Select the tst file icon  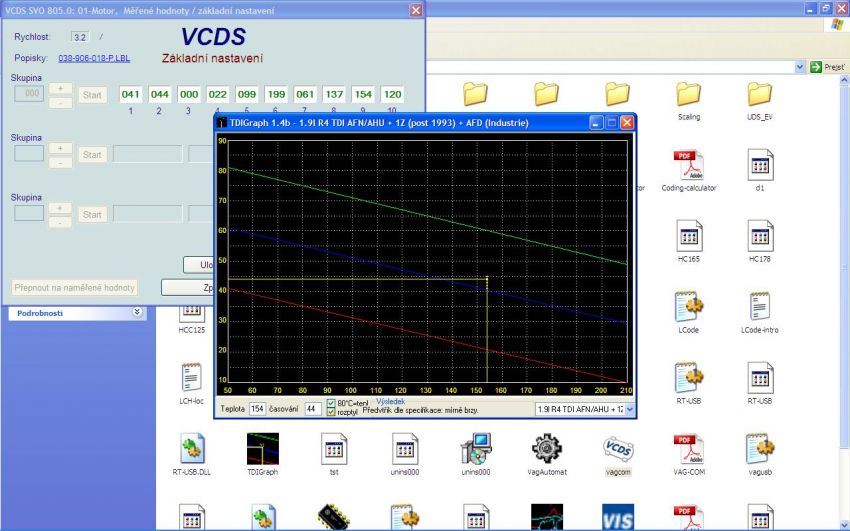click(333, 449)
